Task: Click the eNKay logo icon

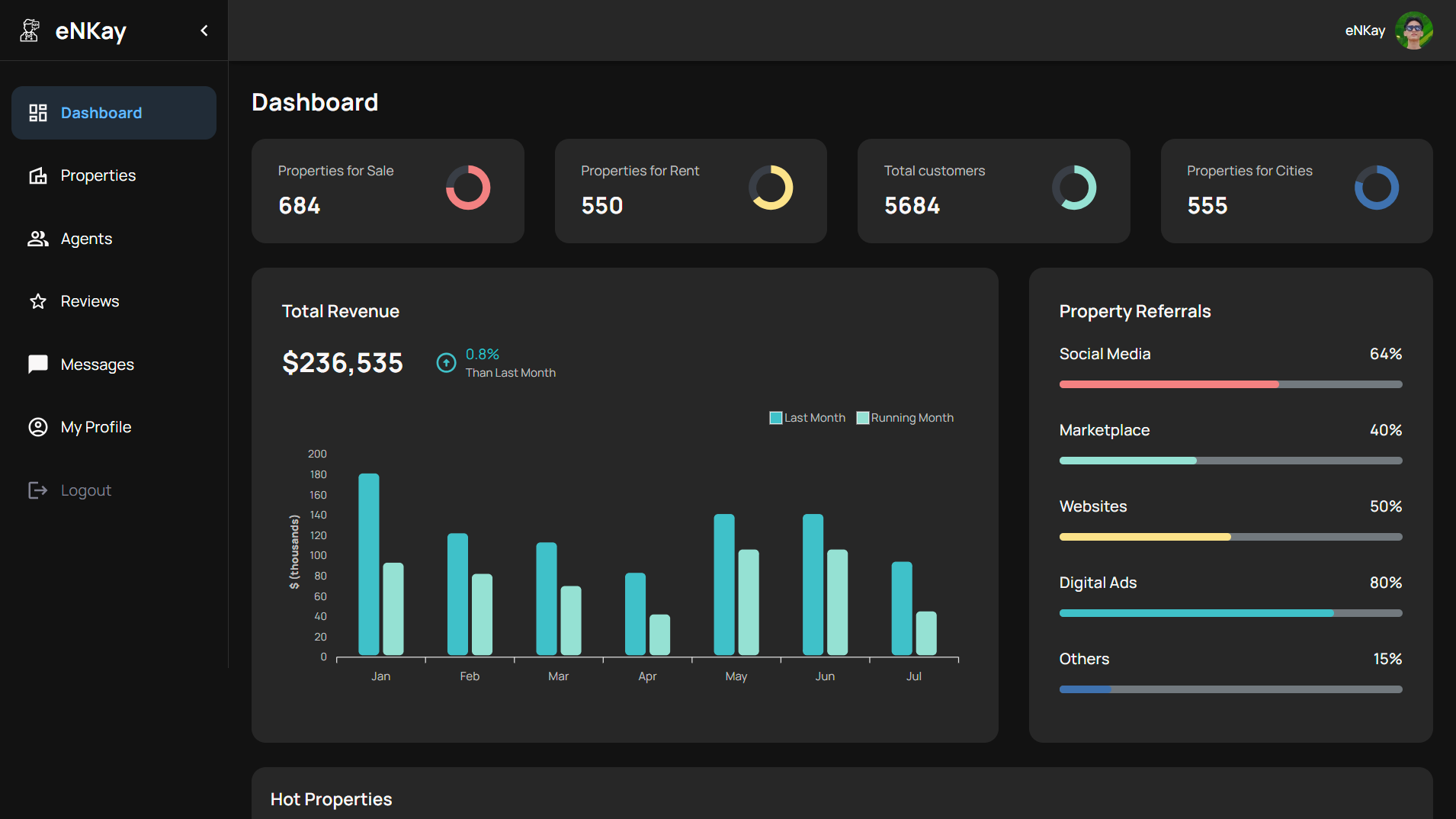Action: point(30,31)
